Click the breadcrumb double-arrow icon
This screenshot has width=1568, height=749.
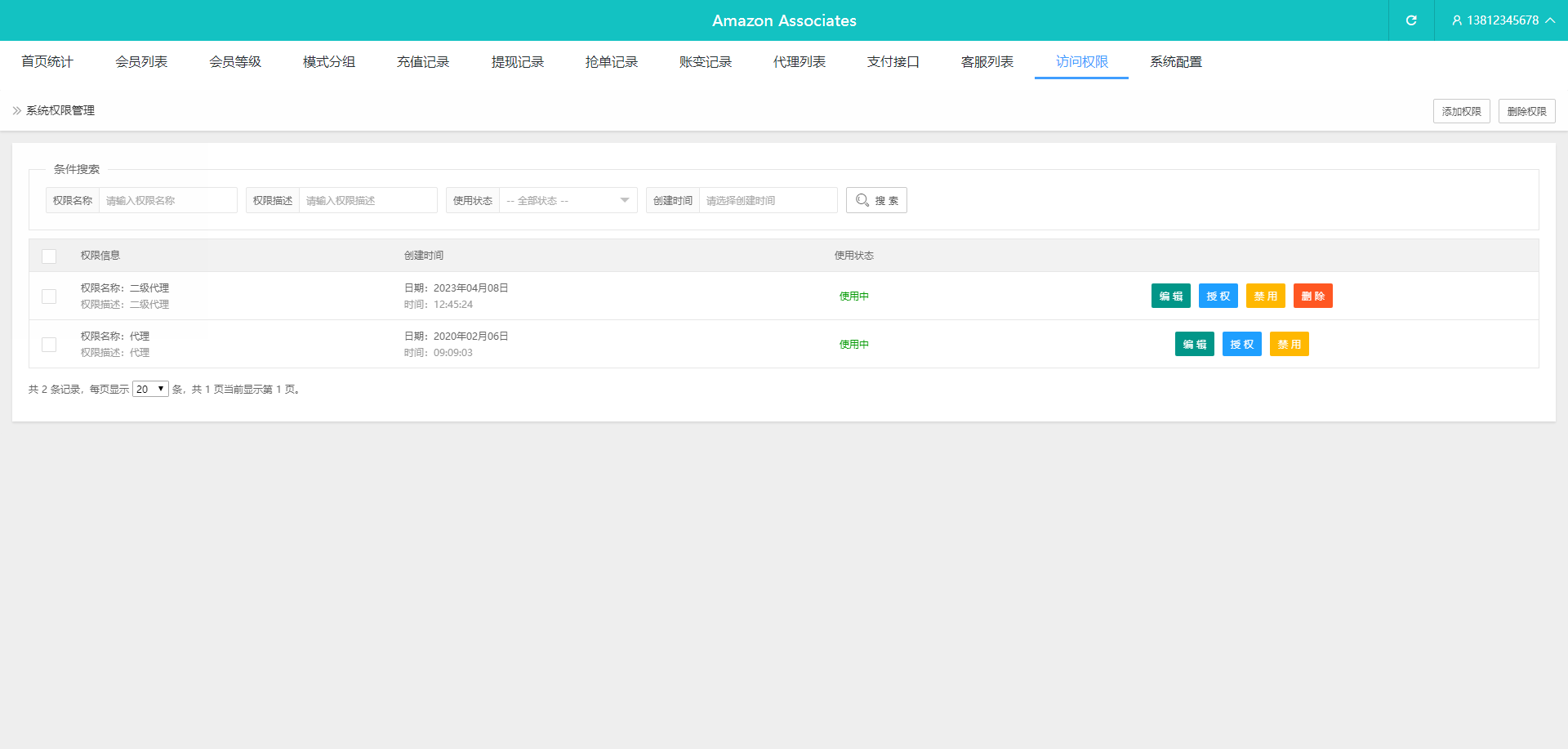pyautogui.click(x=17, y=111)
